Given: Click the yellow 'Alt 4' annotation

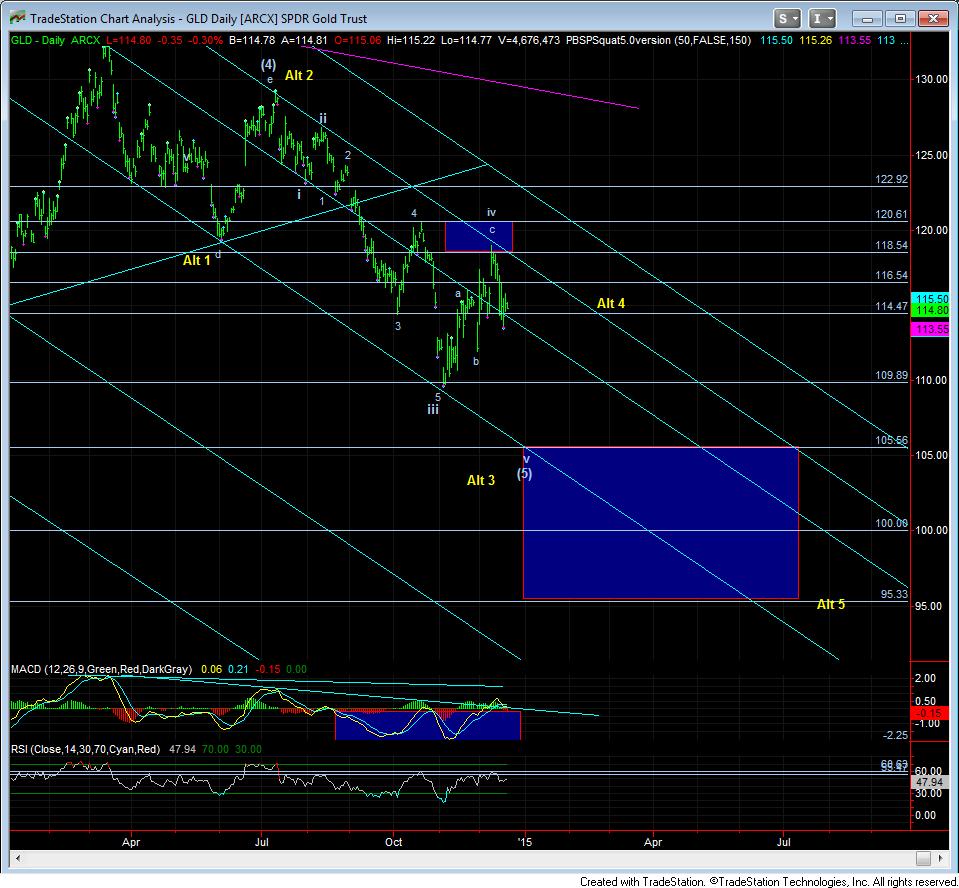Looking at the screenshot, I should 610,303.
